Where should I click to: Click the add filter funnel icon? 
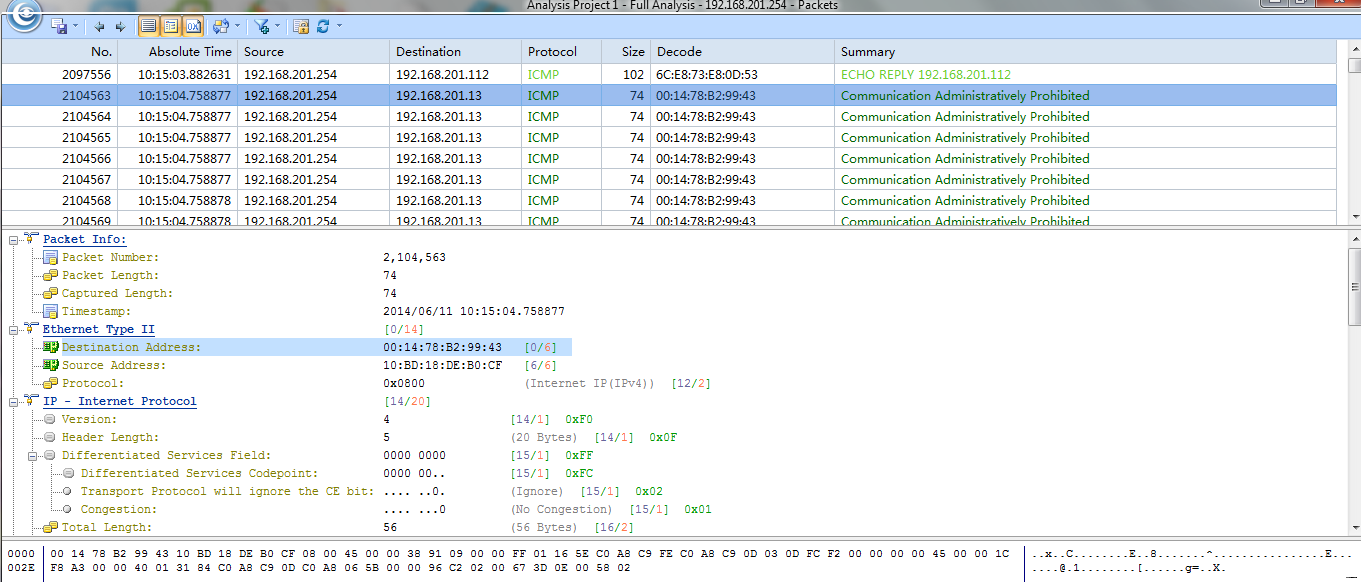[261, 26]
